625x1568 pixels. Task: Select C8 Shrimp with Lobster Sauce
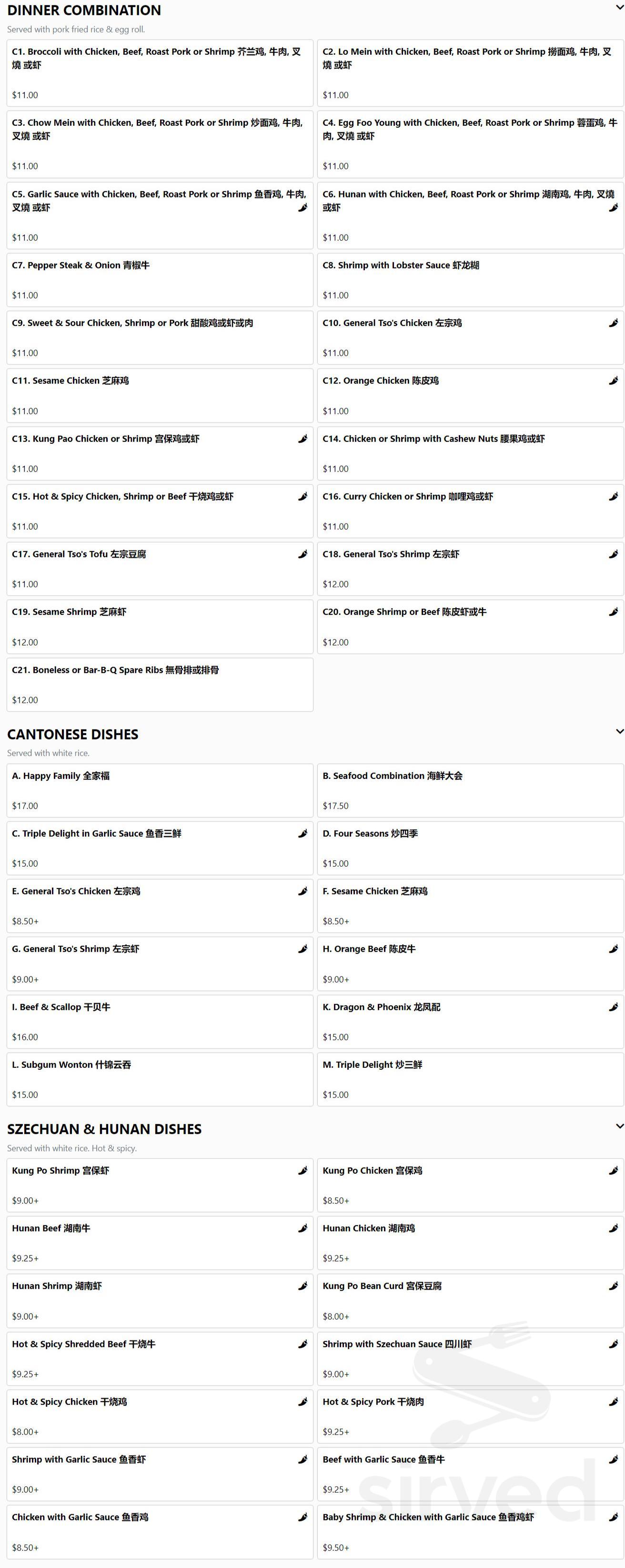click(470, 280)
